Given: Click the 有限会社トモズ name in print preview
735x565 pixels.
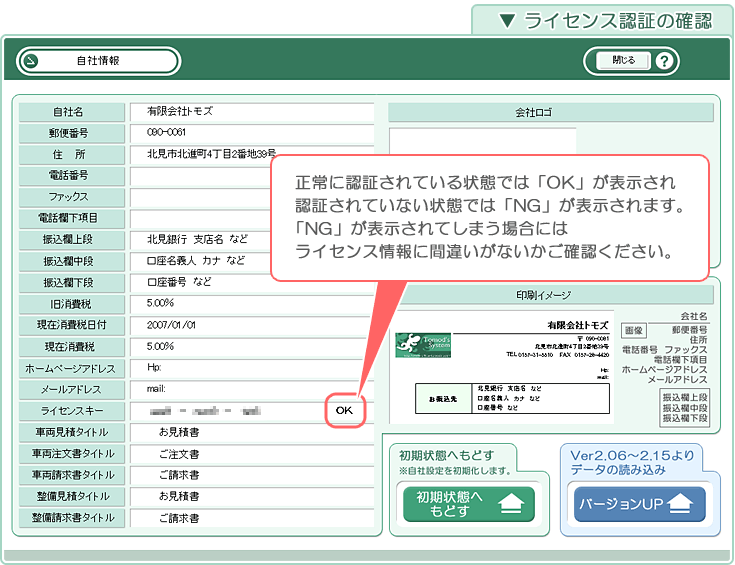Looking at the screenshot, I should click(x=578, y=325).
